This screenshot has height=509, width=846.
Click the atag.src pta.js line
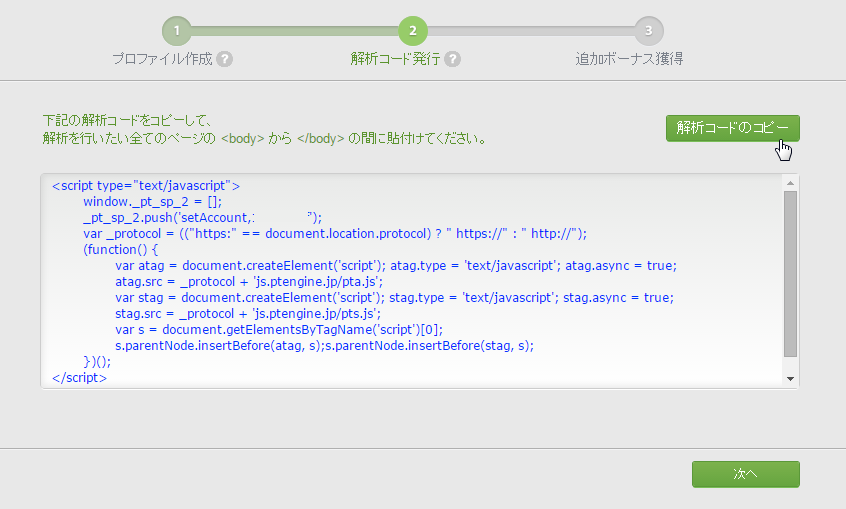(x=249, y=282)
